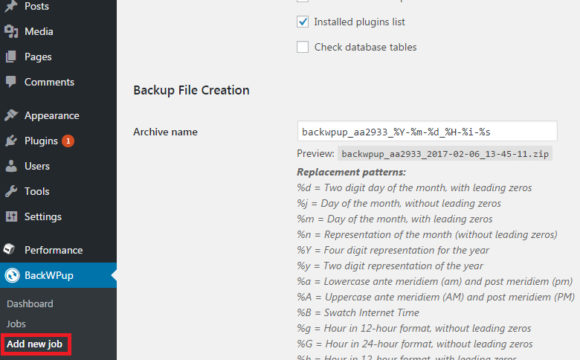
Task: Click the %g 12-hour format line
Action: (414, 328)
